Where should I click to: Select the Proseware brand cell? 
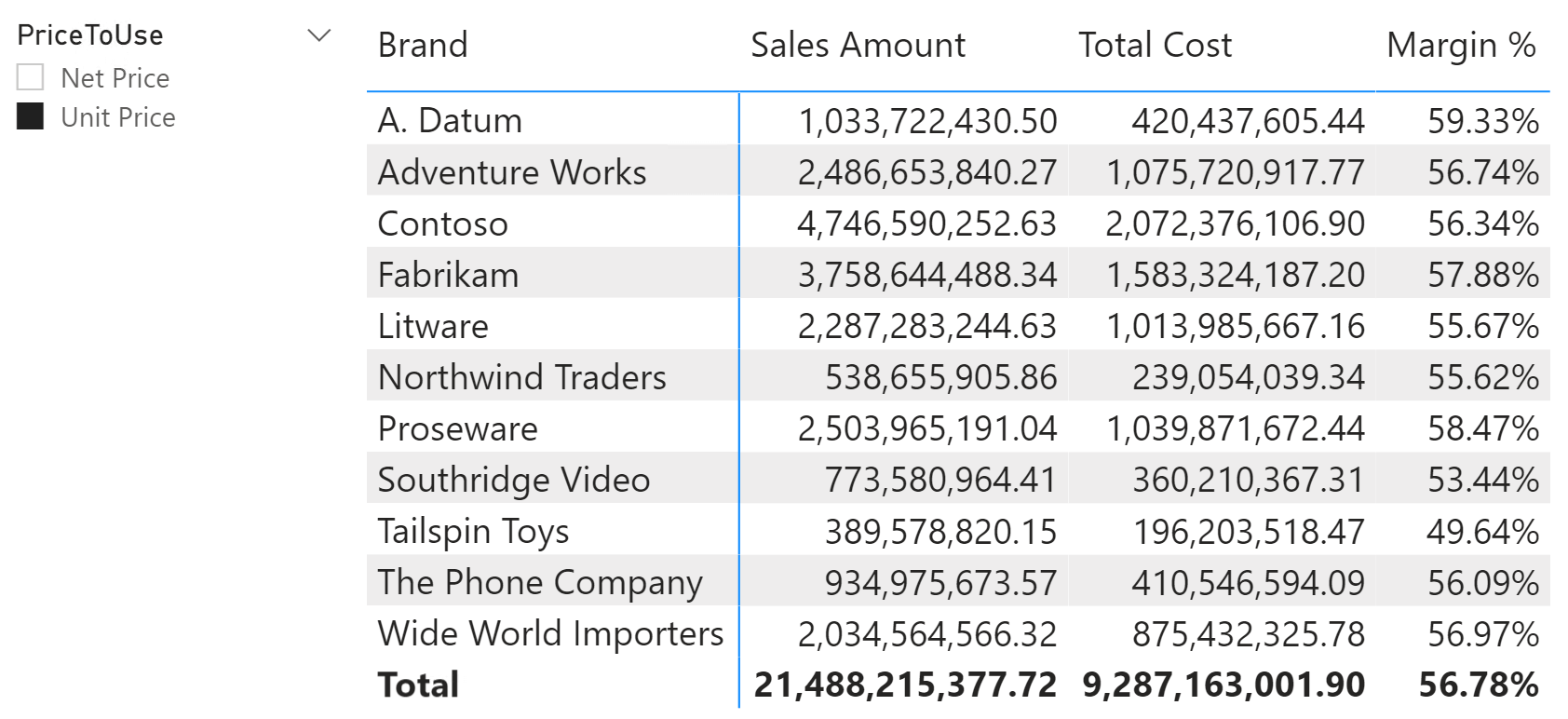coord(457,428)
